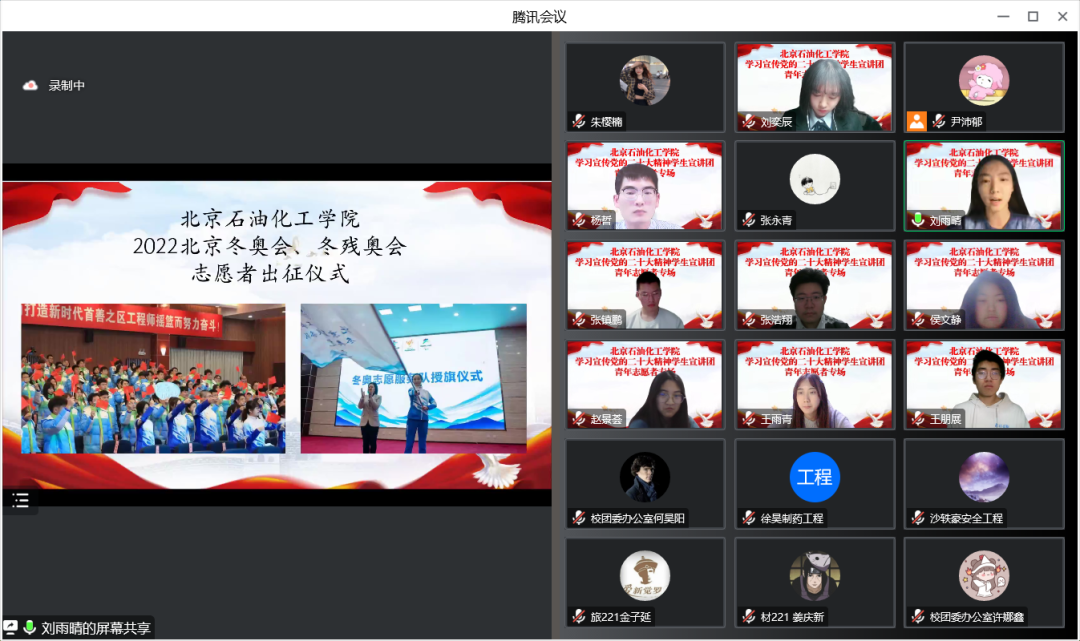The image size is (1080, 641).
Task: Click the muted mic icon for 徐昊制药工程
Action: (x=747, y=518)
